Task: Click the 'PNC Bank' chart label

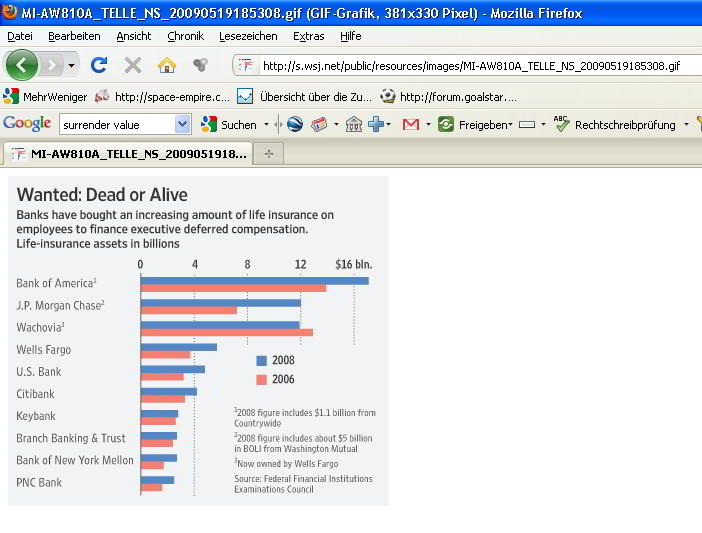Action: tap(39, 483)
